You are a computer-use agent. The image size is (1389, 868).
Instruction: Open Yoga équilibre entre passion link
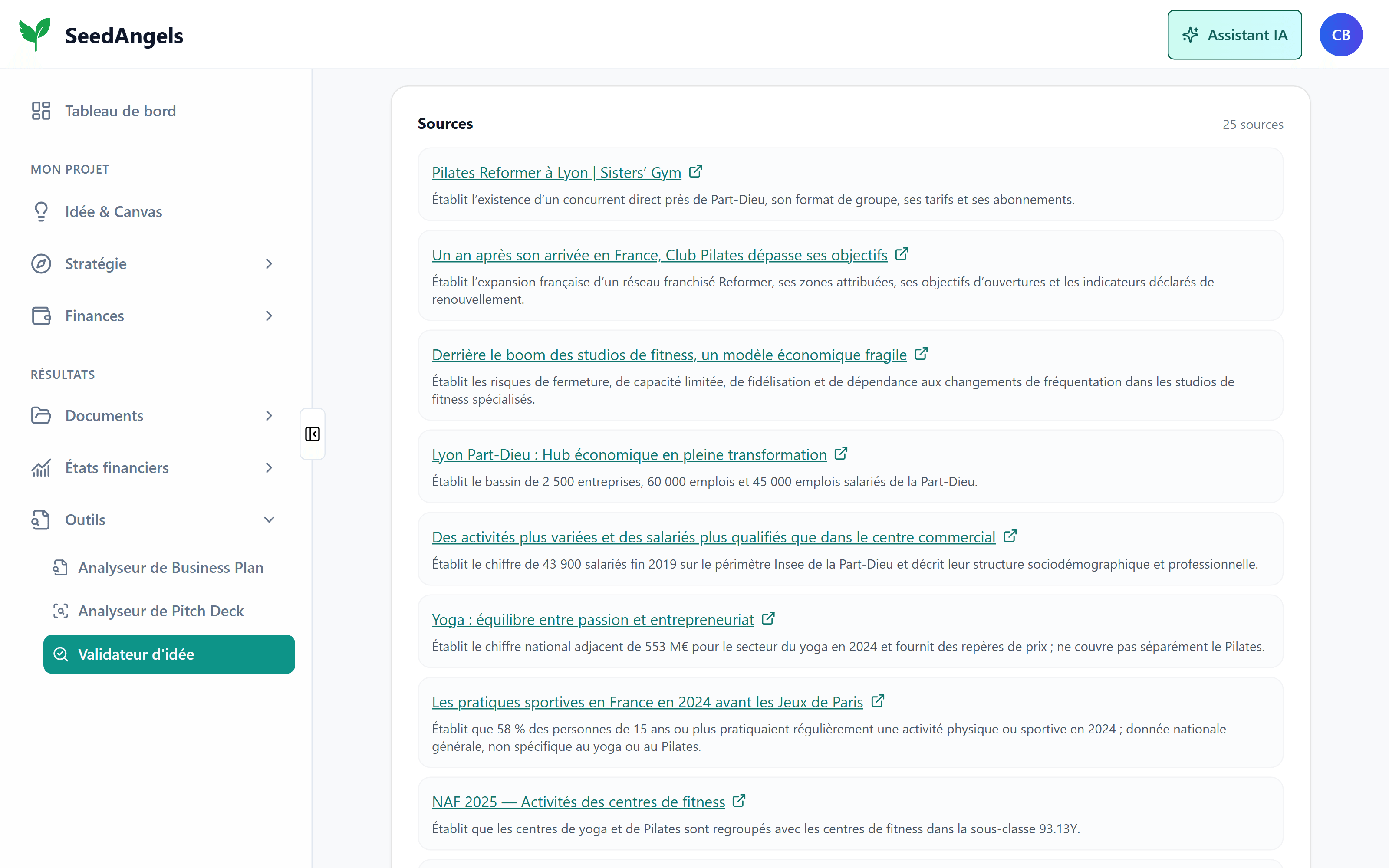tap(593, 620)
